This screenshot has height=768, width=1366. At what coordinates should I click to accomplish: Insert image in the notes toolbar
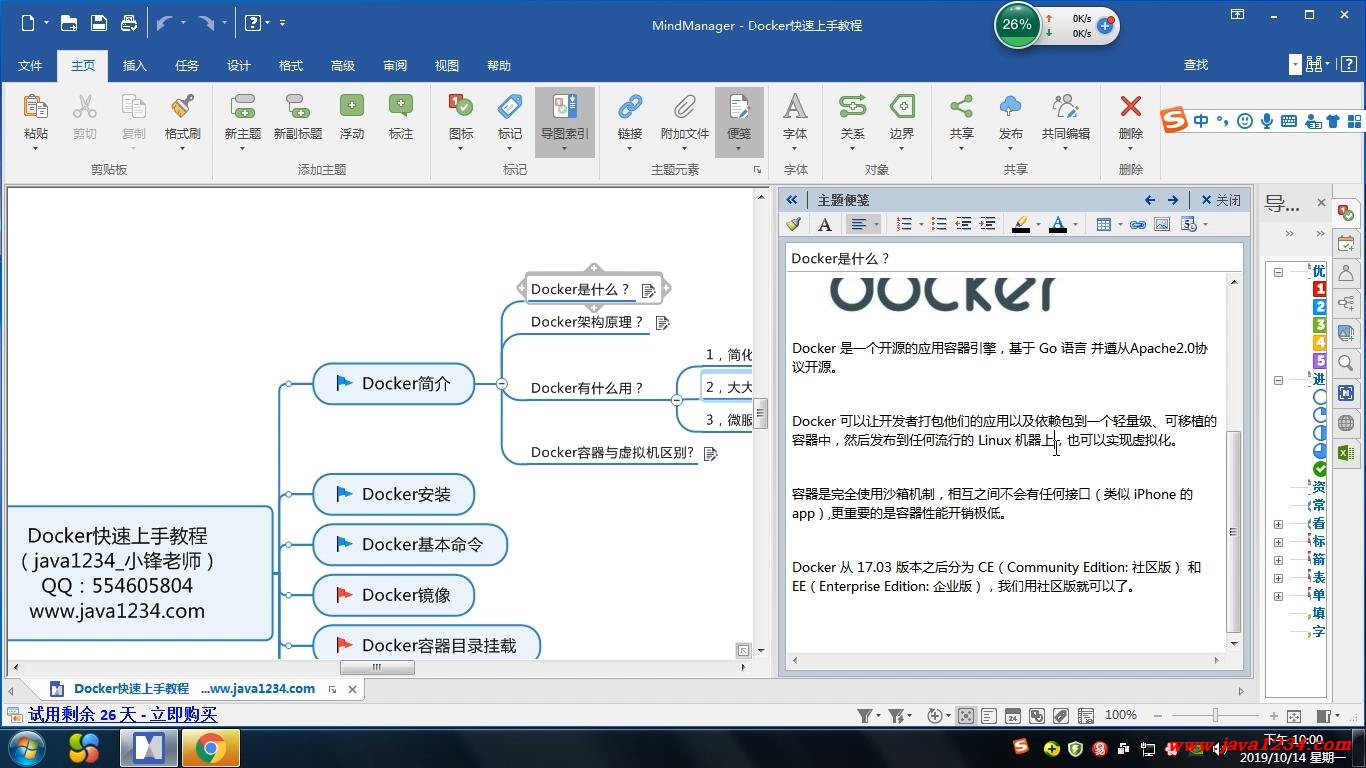point(1162,225)
